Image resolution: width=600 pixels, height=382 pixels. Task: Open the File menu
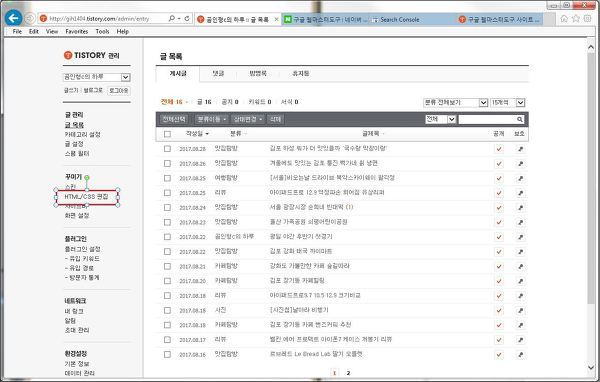pos(17,31)
